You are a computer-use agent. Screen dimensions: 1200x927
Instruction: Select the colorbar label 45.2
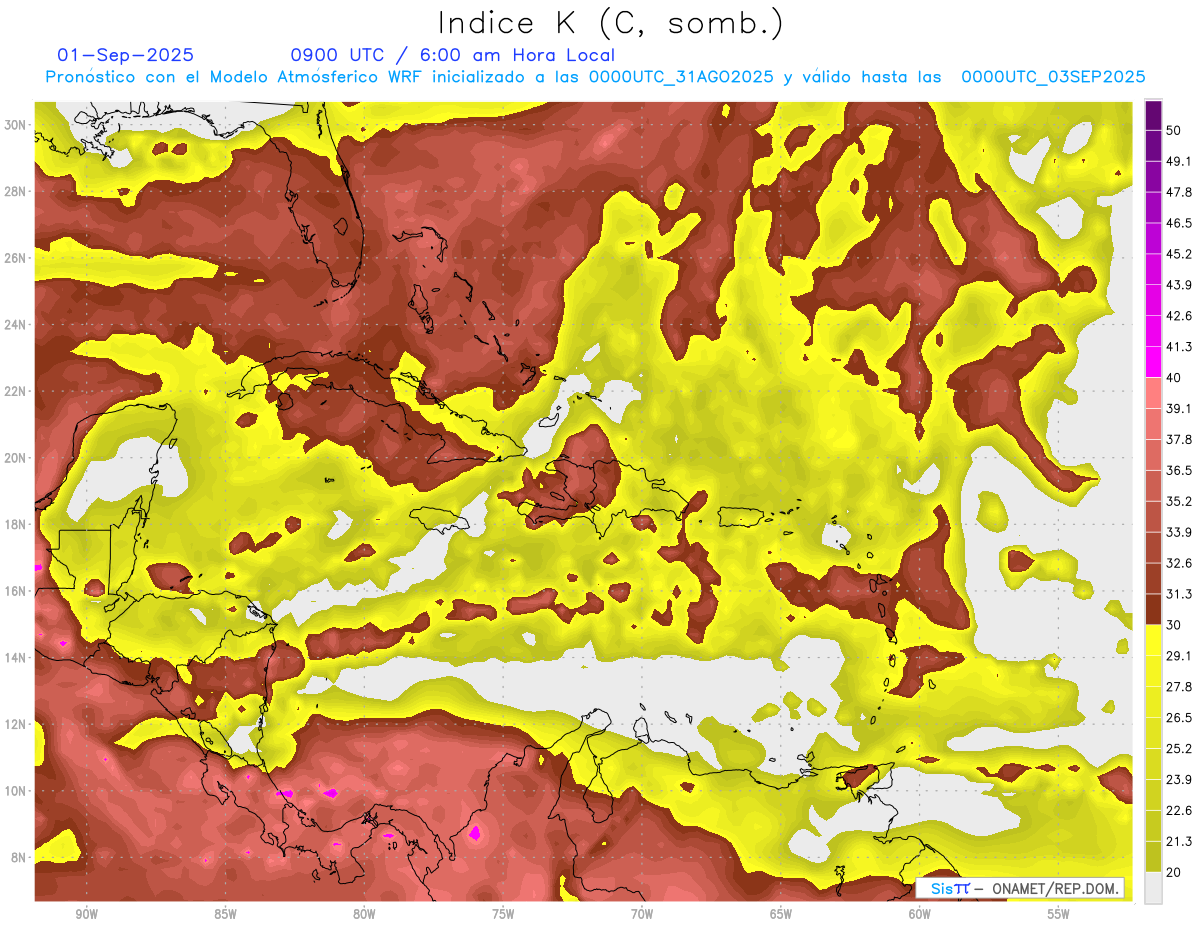coord(1179,254)
